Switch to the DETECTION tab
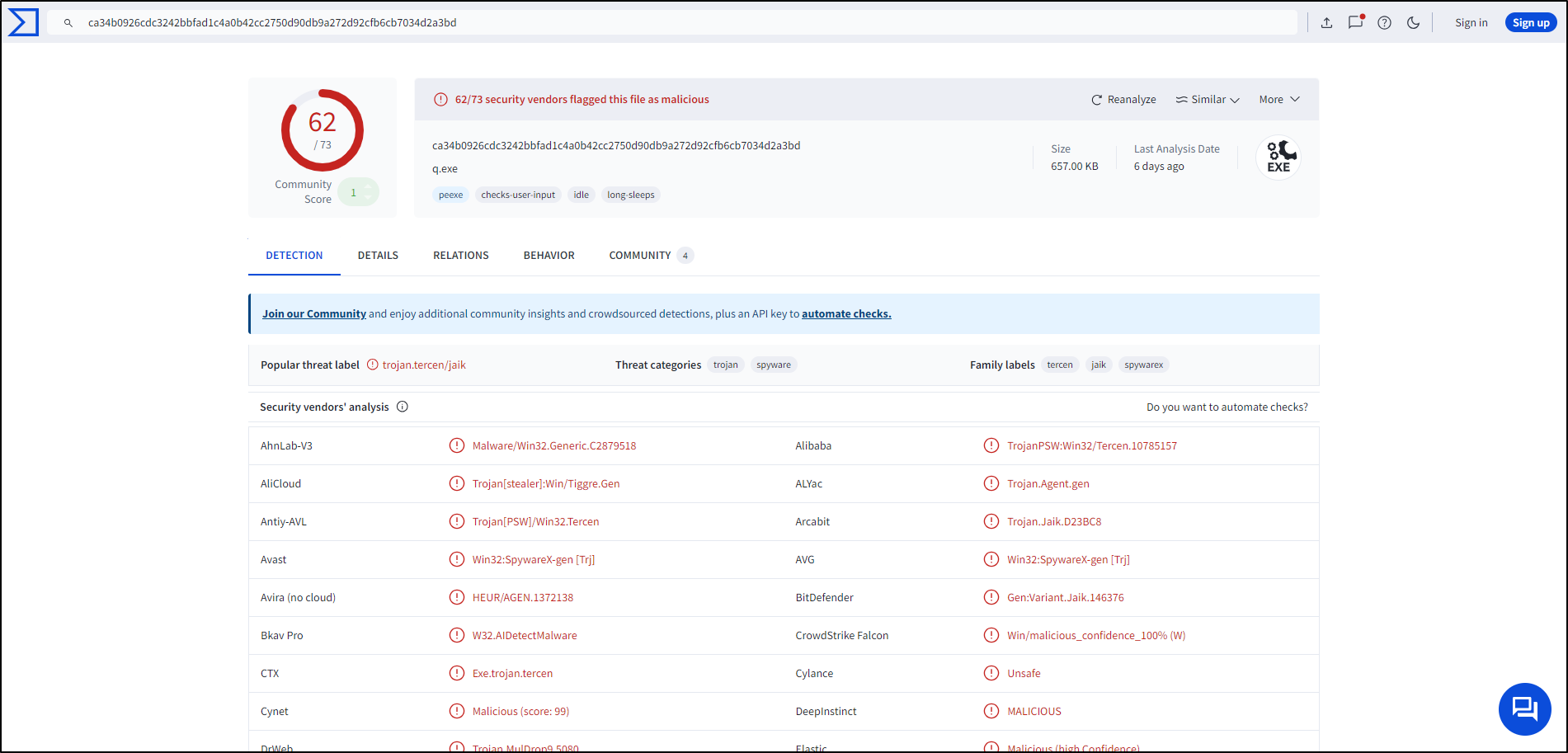The width and height of the screenshot is (1568, 753). pyautogui.click(x=294, y=256)
